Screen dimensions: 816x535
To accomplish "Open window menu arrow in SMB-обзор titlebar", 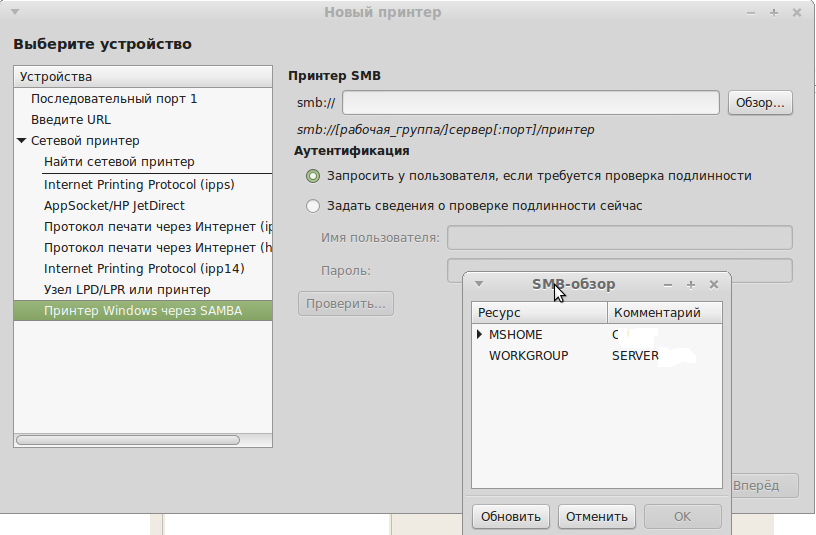I will click(x=479, y=285).
